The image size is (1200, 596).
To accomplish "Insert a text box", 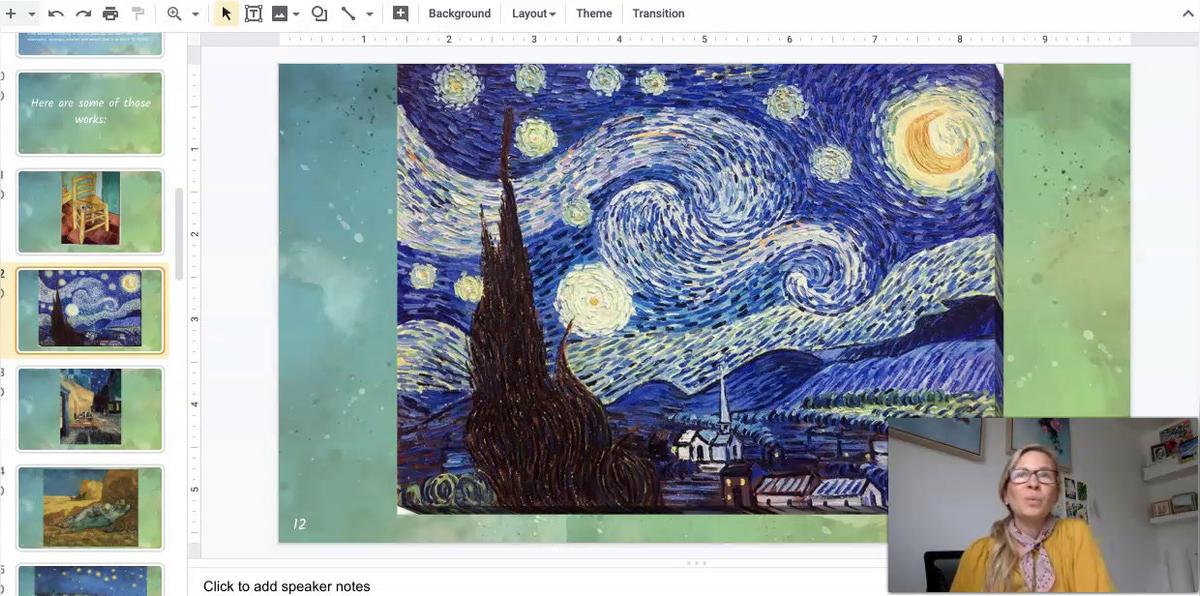I will click(x=253, y=14).
